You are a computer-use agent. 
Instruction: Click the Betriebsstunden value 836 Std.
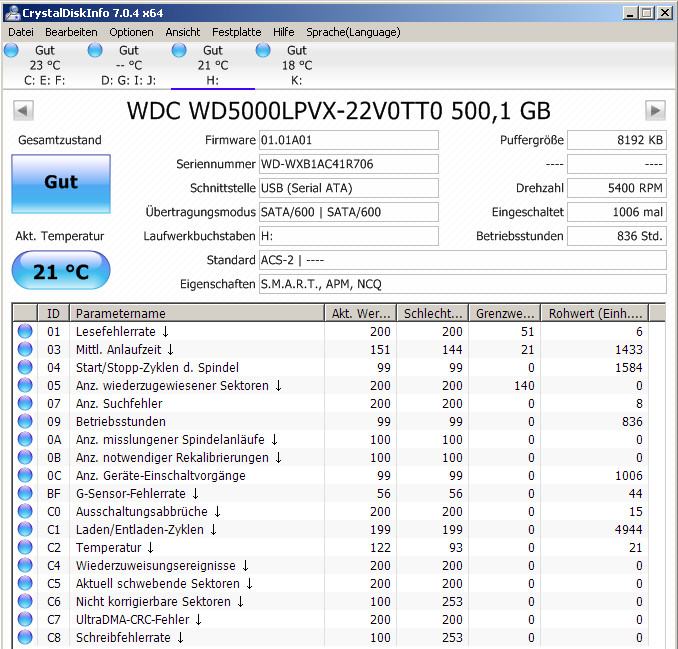click(x=617, y=236)
